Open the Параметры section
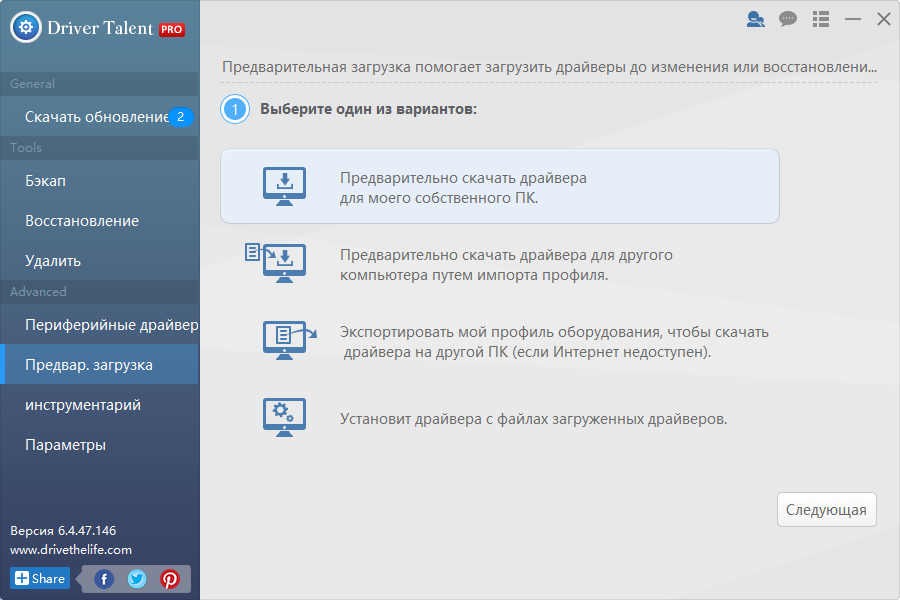900x600 pixels. [x=99, y=445]
